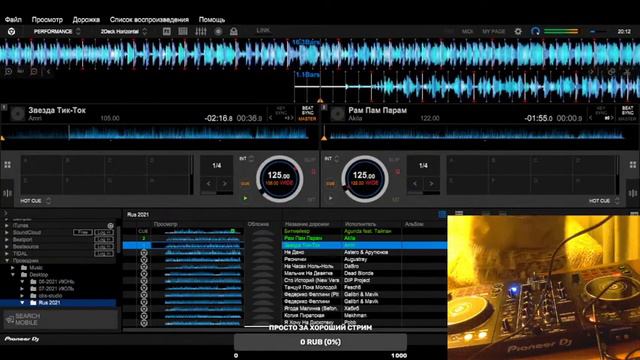Viewport: 640px width, 360px height.
Task: Open the Файл menu
Action: pyautogui.click(x=13, y=20)
